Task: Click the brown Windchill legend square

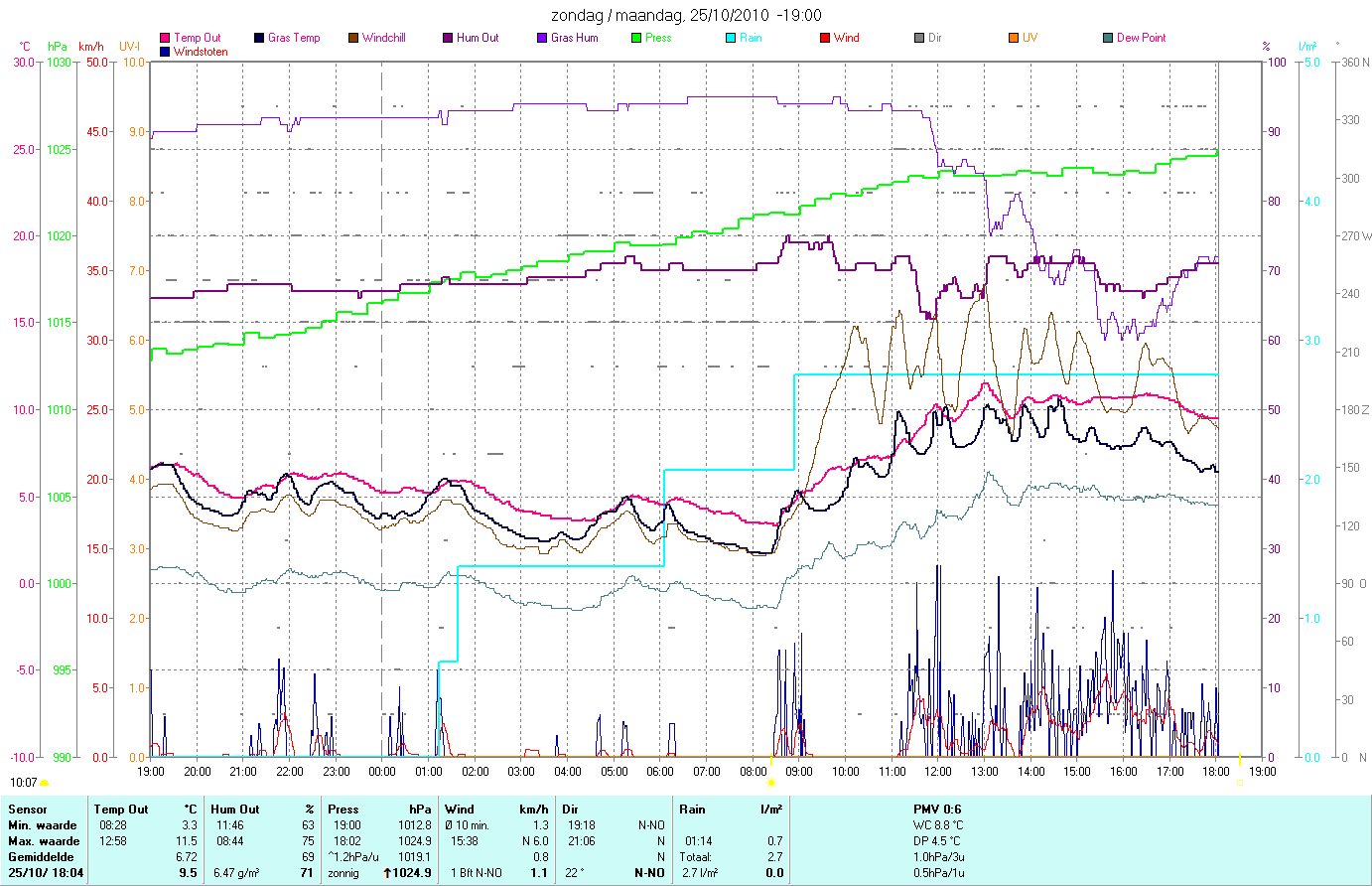Action: 353,38
